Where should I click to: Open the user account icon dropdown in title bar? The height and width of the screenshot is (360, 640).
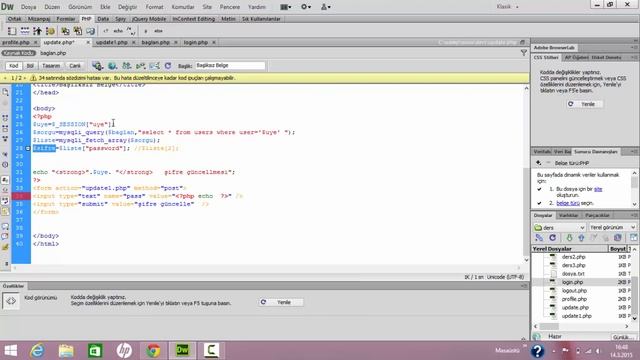(325, 7)
